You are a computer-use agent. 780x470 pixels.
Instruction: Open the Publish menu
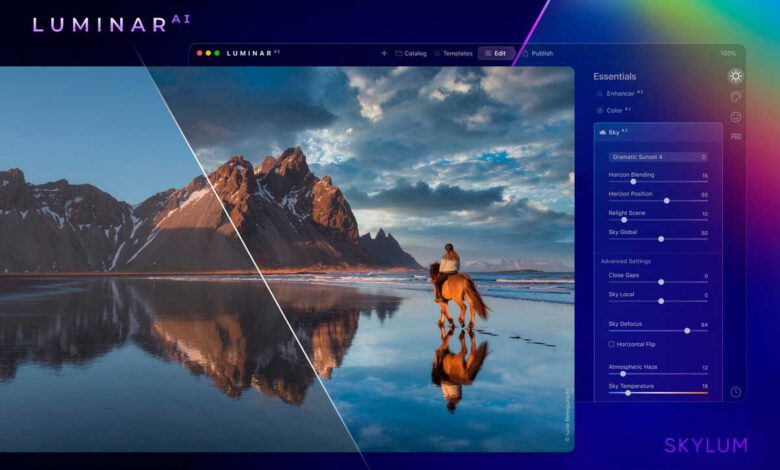537,53
